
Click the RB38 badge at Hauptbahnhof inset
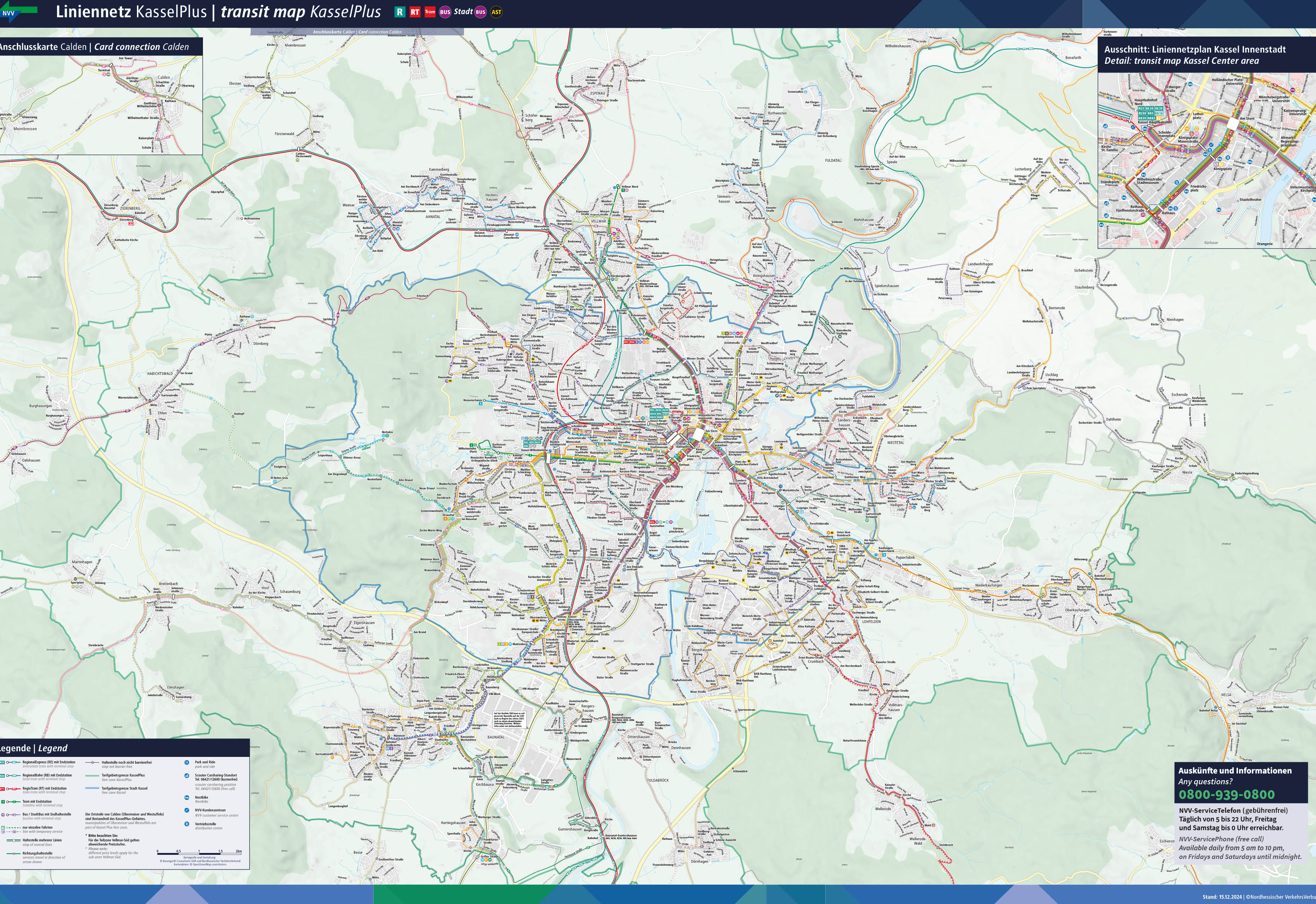[1158, 113]
